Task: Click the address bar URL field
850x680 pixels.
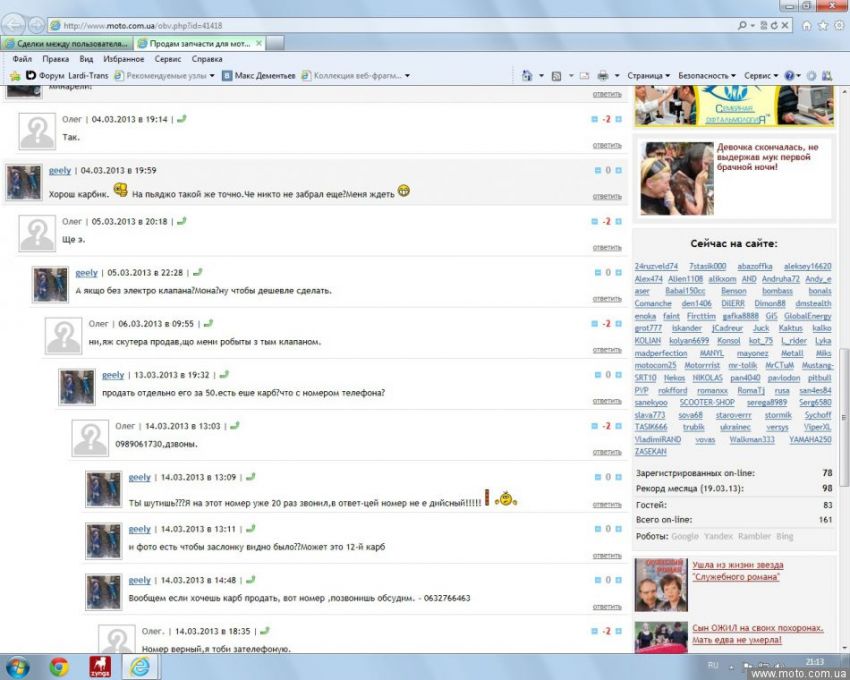Action: pyautogui.click(x=390, y=25)
